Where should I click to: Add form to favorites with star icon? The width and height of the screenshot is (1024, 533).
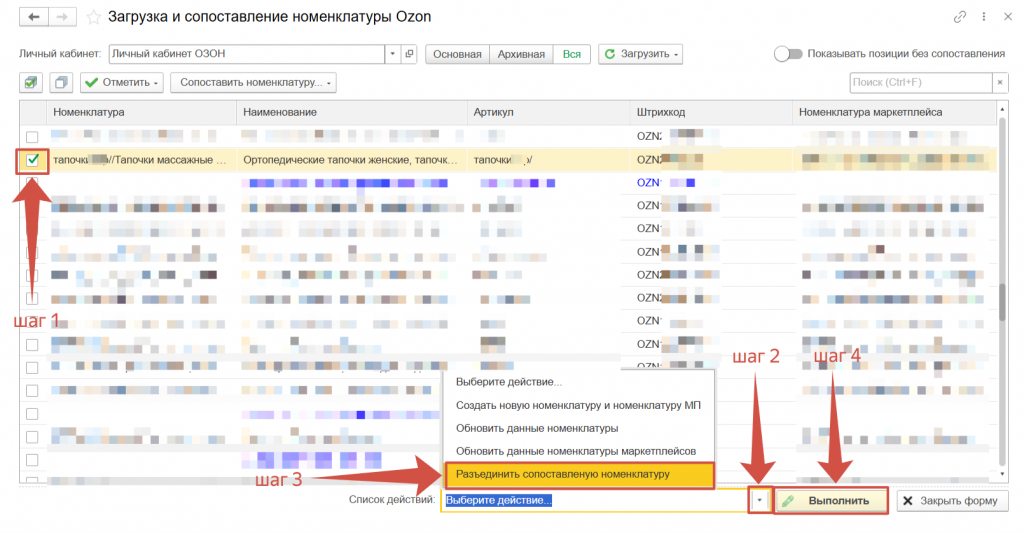(x=94, y=17)
